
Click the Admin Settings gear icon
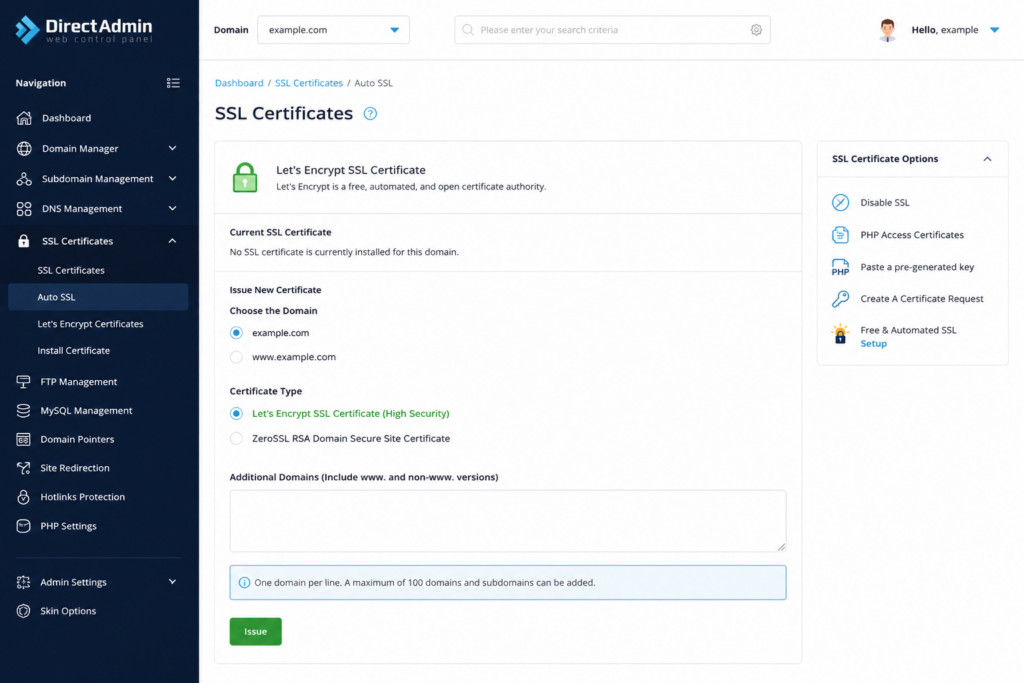[24, 582]
